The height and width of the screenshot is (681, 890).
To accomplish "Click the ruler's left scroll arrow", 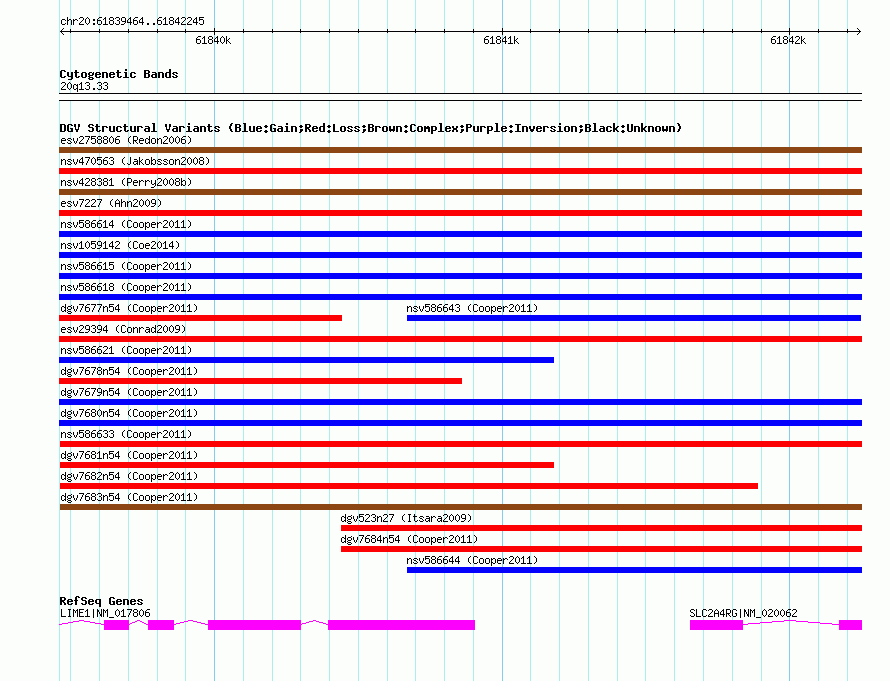I will (63, 32).
